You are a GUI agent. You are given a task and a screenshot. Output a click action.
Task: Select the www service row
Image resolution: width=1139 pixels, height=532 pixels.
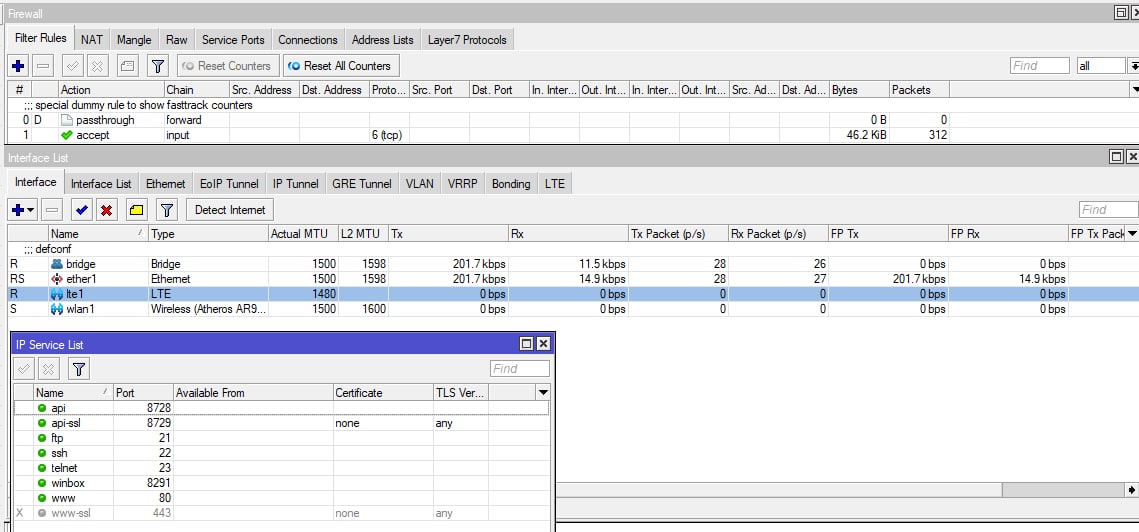(x=282, y=498)
